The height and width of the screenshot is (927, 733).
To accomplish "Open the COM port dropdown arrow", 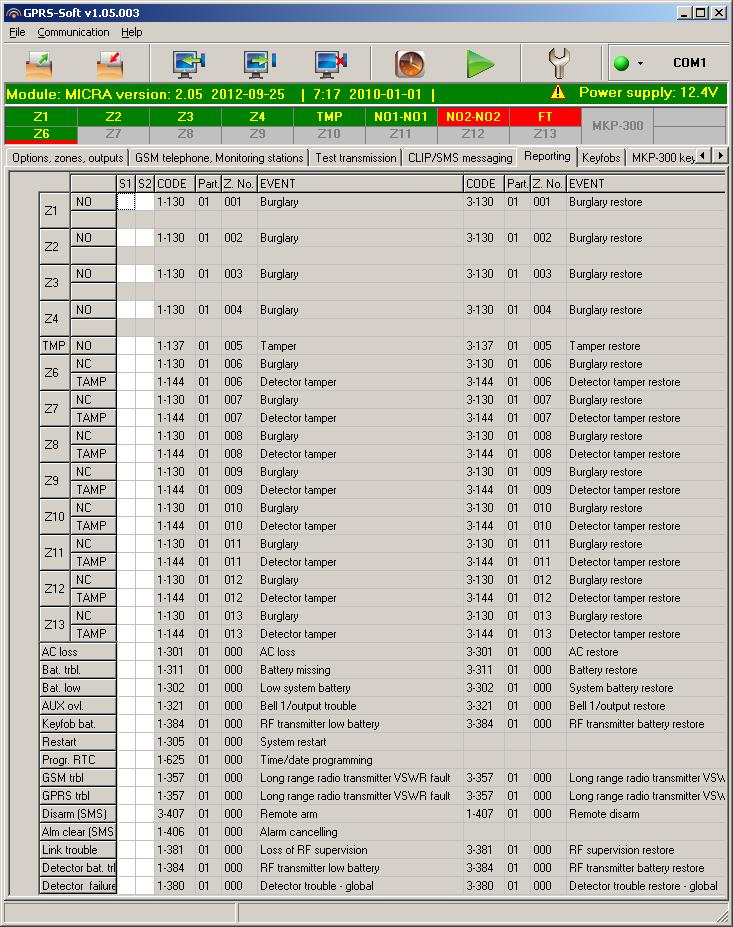I will click(x=640, y=63).
